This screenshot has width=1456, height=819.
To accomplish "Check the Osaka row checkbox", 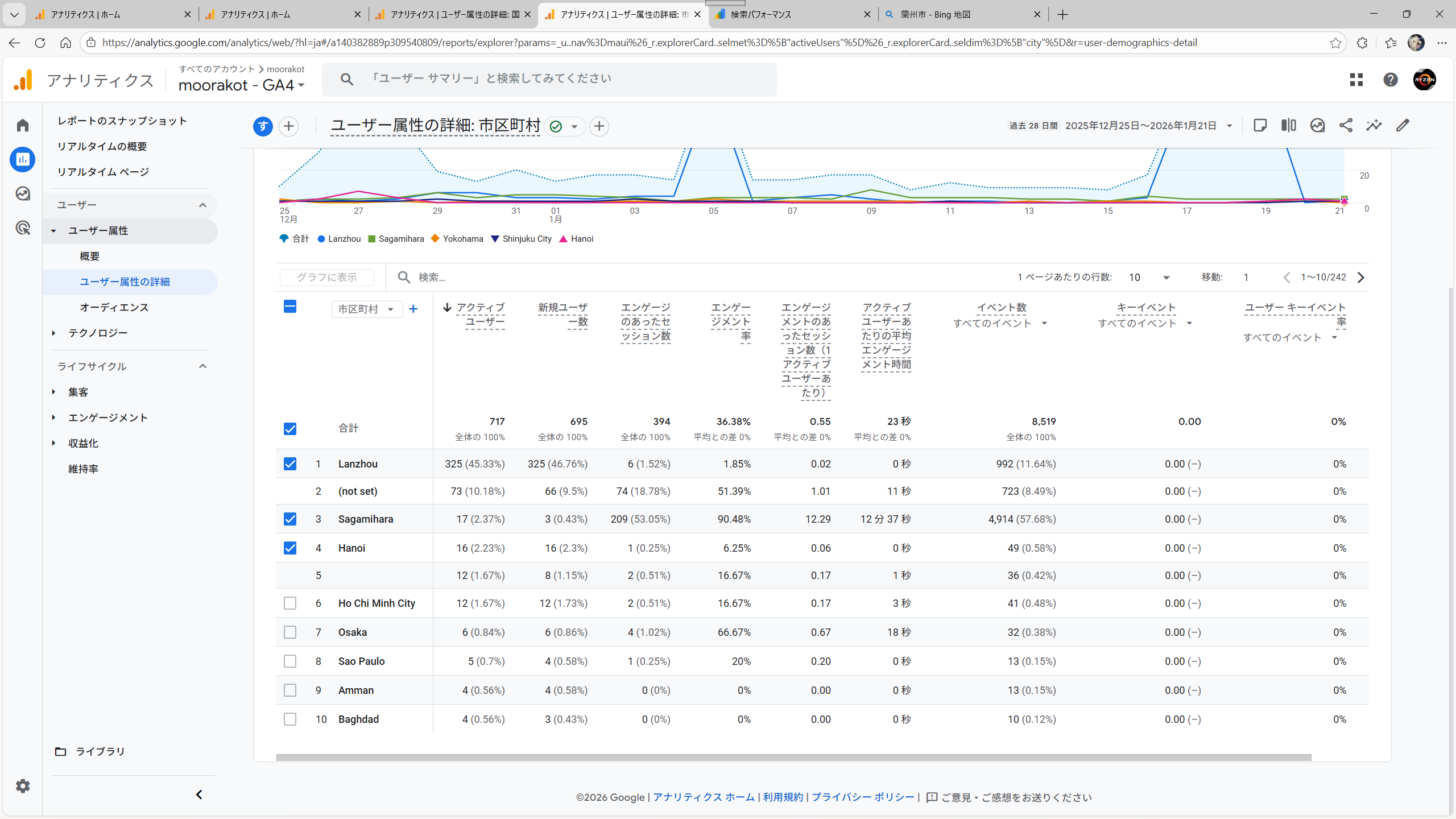I will point(290,632).
